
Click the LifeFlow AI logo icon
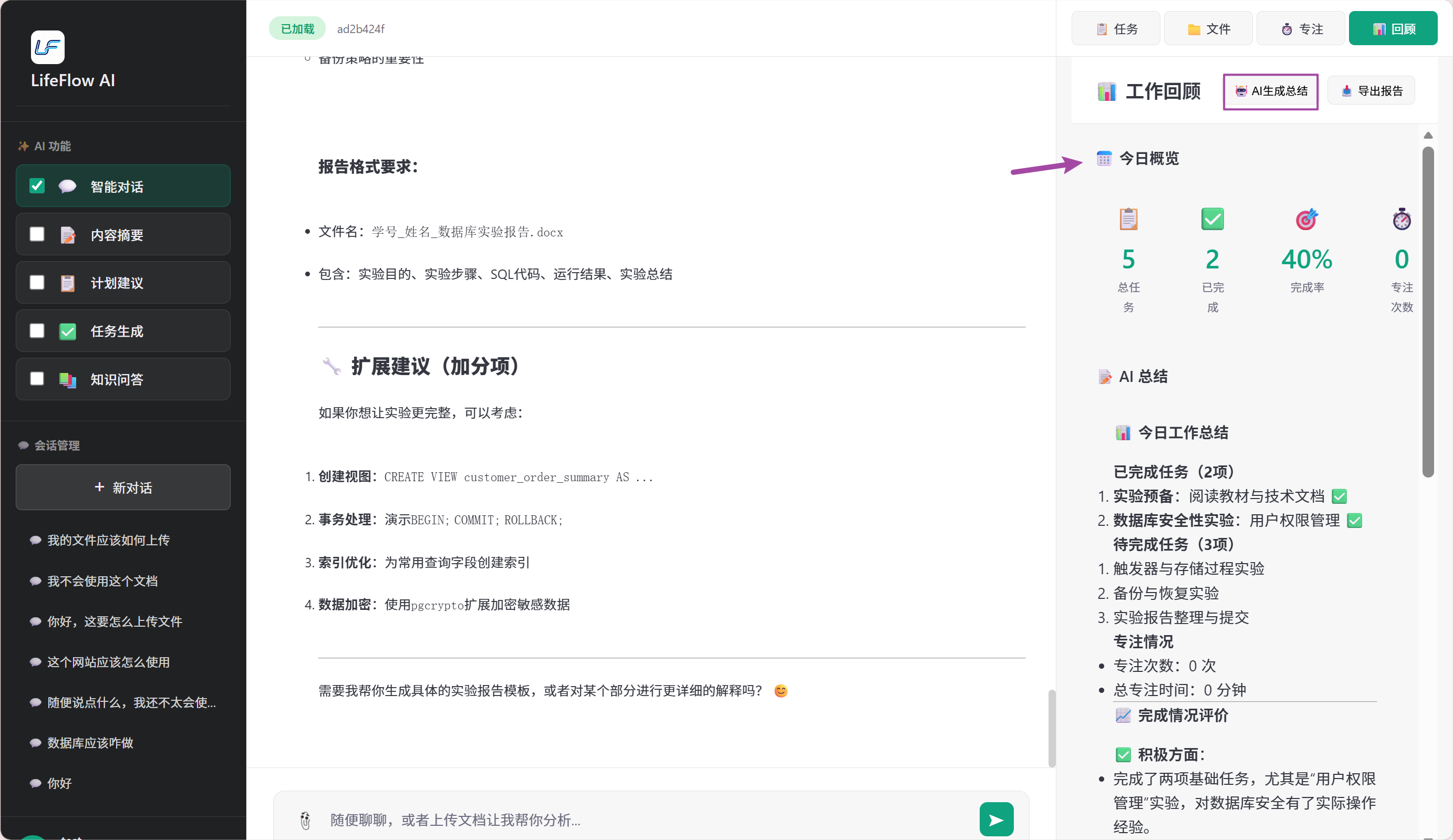pyautogui.click(x=47, y=47)
